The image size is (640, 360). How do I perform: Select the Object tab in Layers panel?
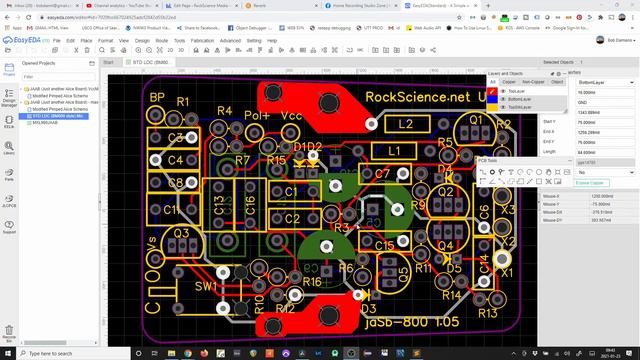[x=557, y=82]
